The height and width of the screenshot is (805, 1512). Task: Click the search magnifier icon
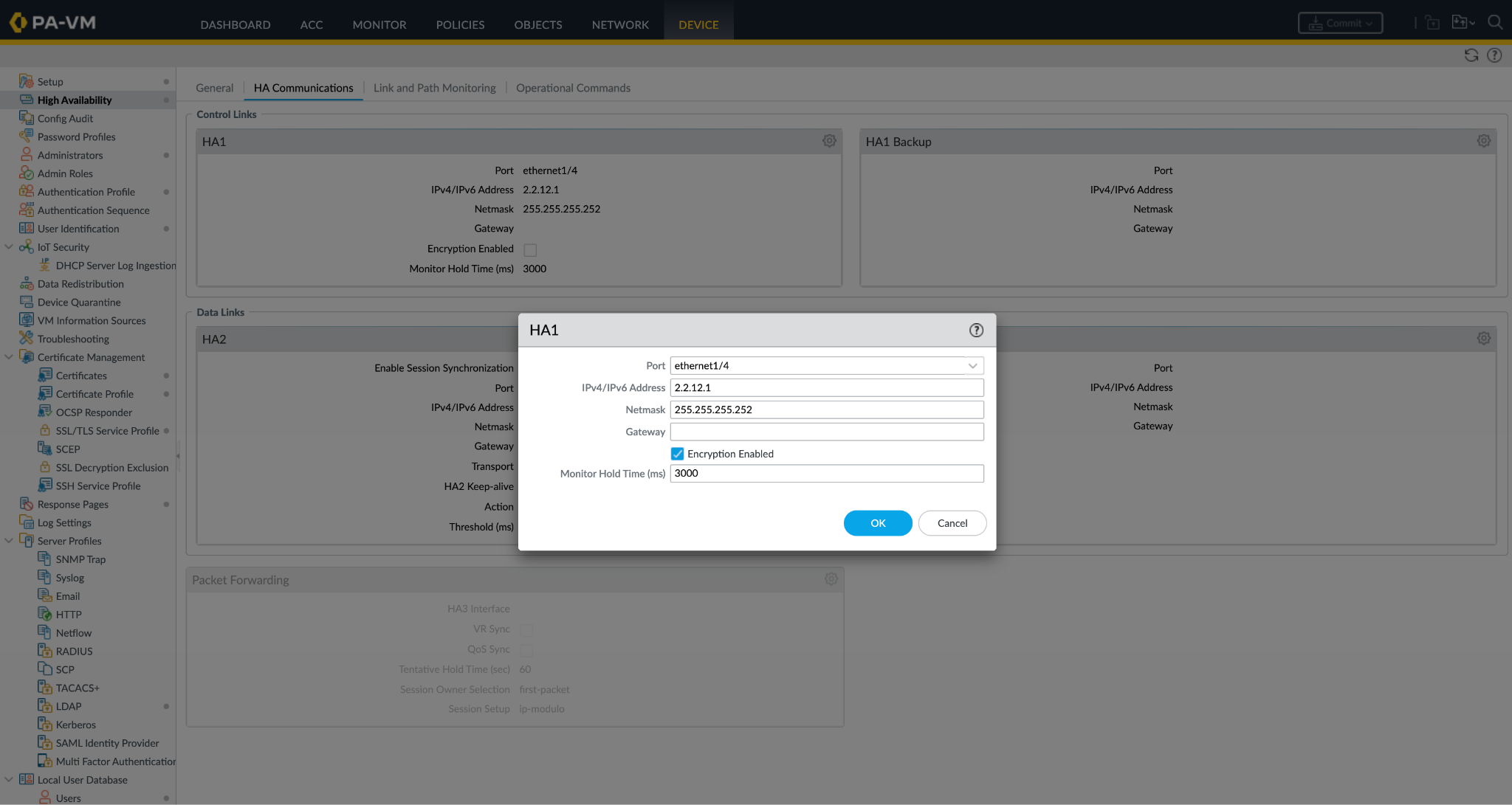click(x=1495, y=22)
